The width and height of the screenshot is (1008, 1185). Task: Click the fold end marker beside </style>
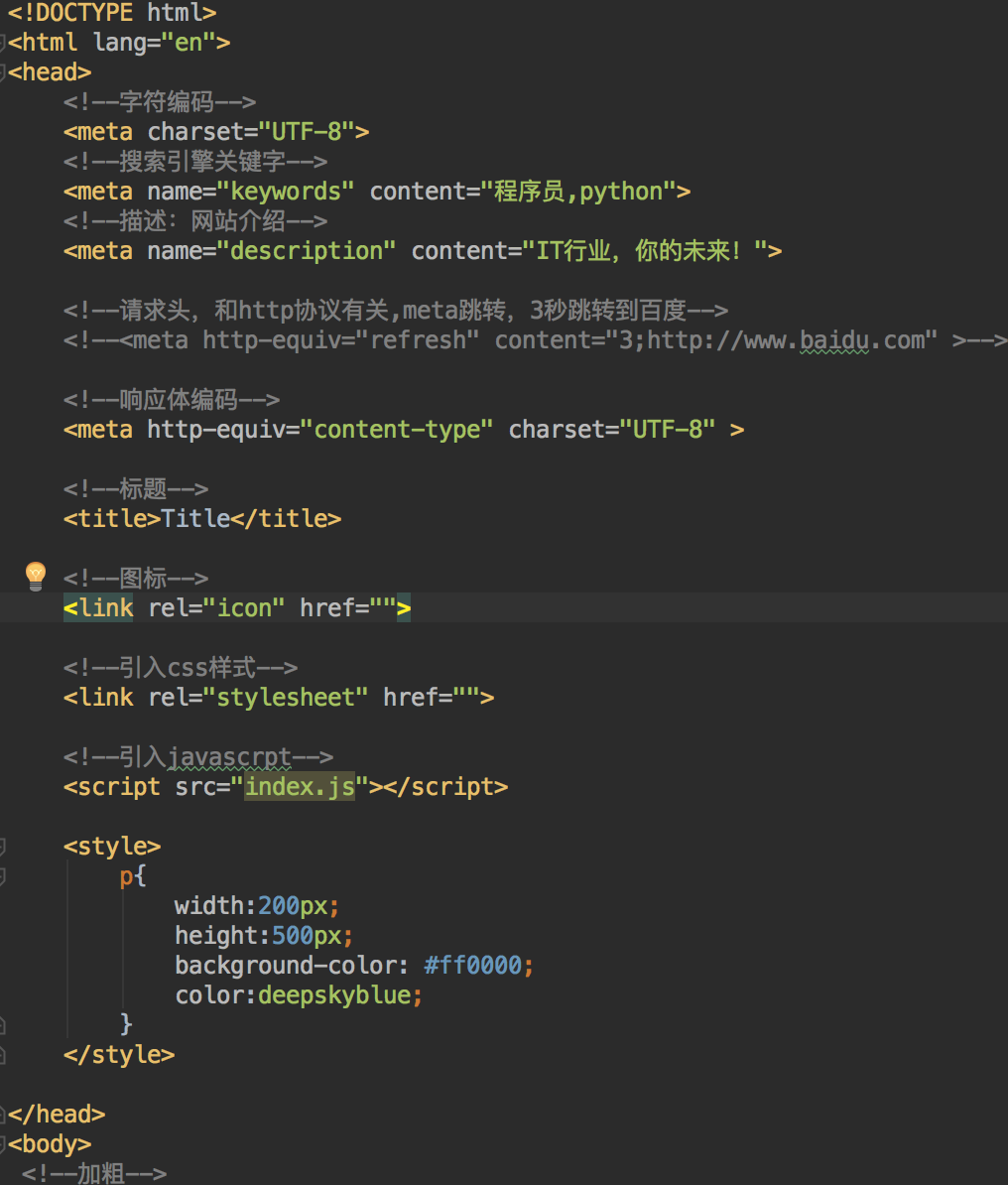click(2, 1055)
